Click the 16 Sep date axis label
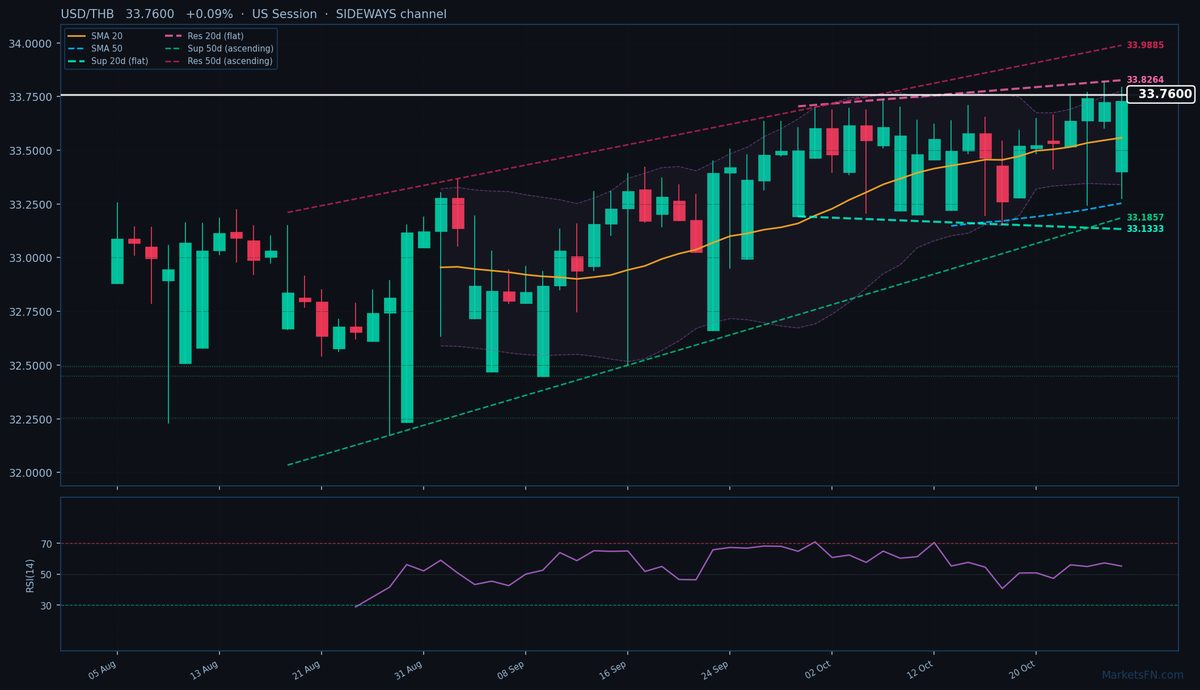Screen dimensions: 1200x690 coord(613,668)
